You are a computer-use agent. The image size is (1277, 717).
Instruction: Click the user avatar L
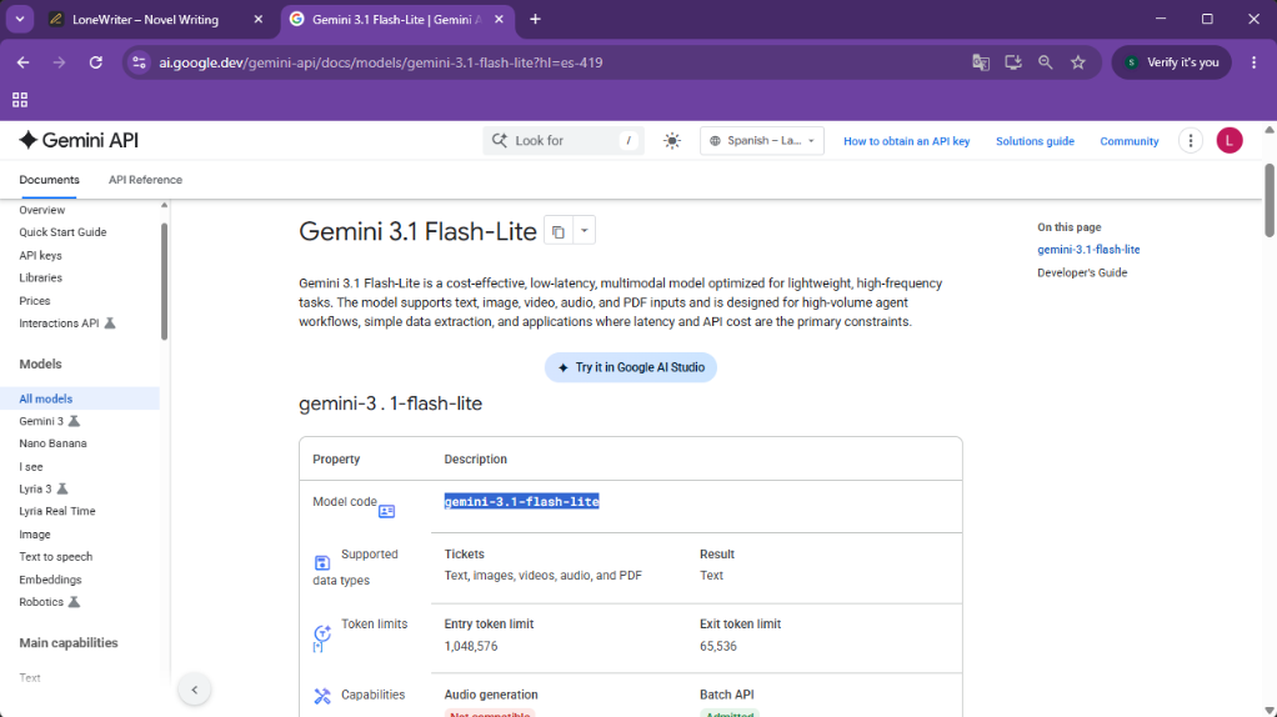(1229, 141)
